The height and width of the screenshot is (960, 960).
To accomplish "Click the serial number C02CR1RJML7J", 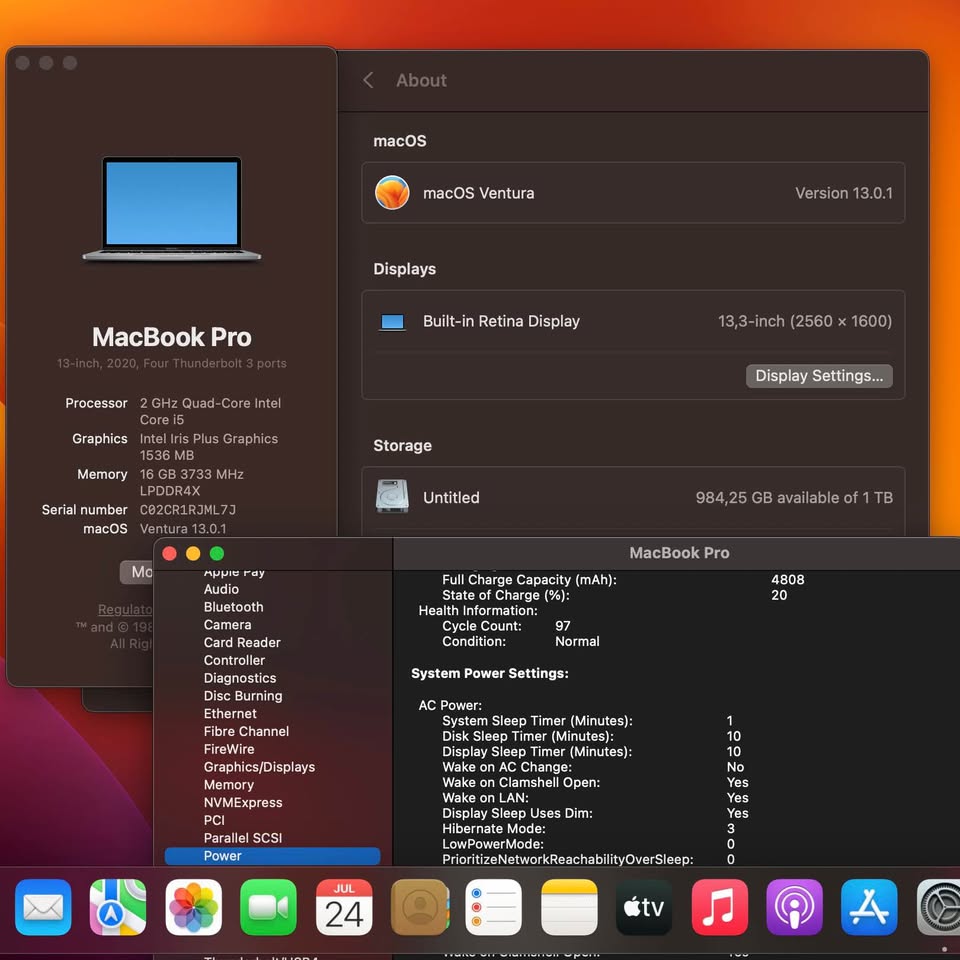I will tap(187, 509).
